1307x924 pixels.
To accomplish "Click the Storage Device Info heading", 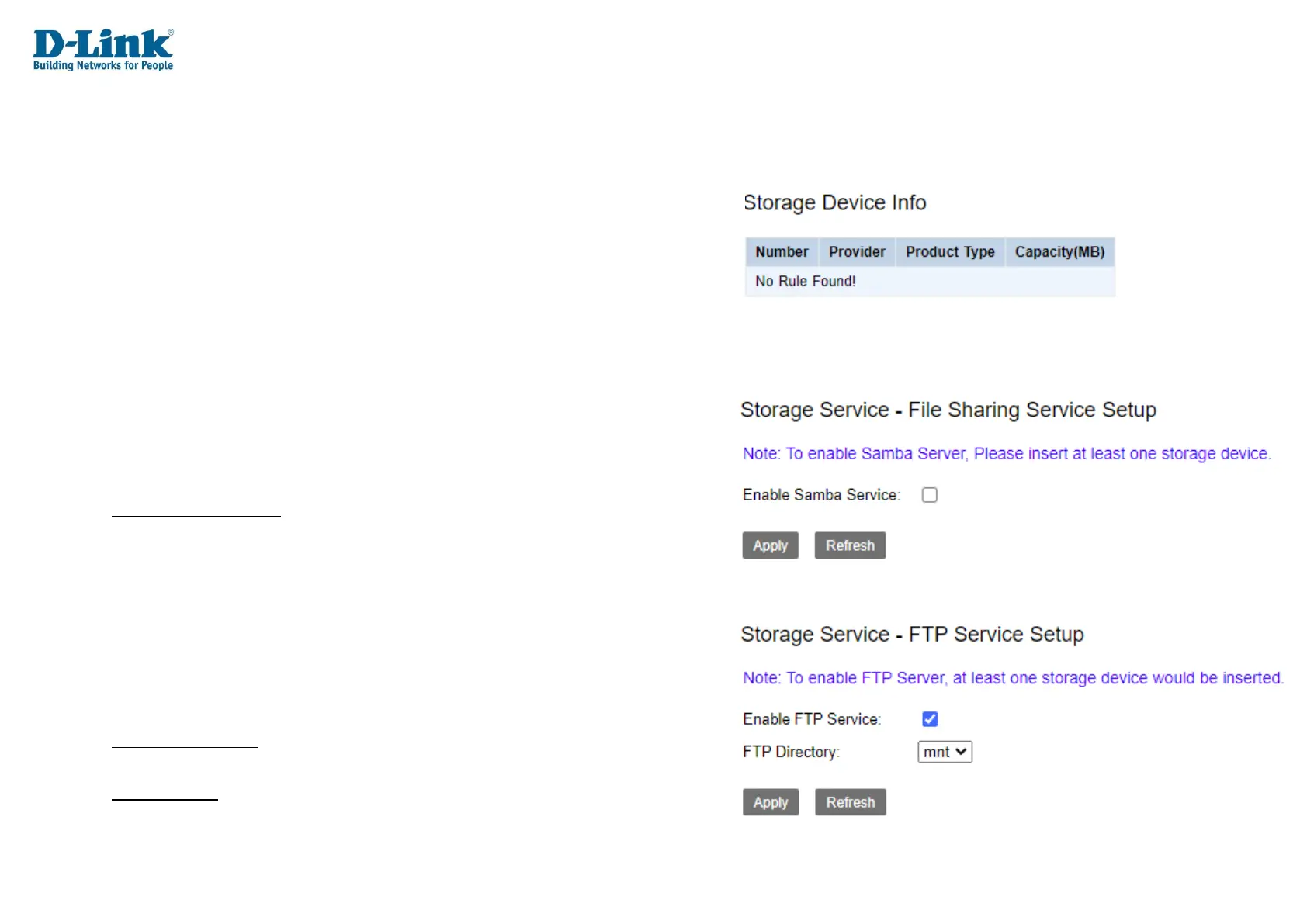I will (834, 202).
